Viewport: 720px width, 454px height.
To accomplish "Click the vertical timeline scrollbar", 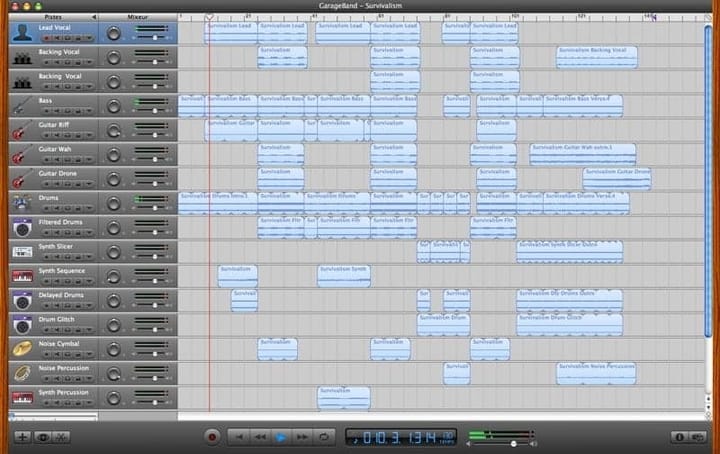I will 708,181.
